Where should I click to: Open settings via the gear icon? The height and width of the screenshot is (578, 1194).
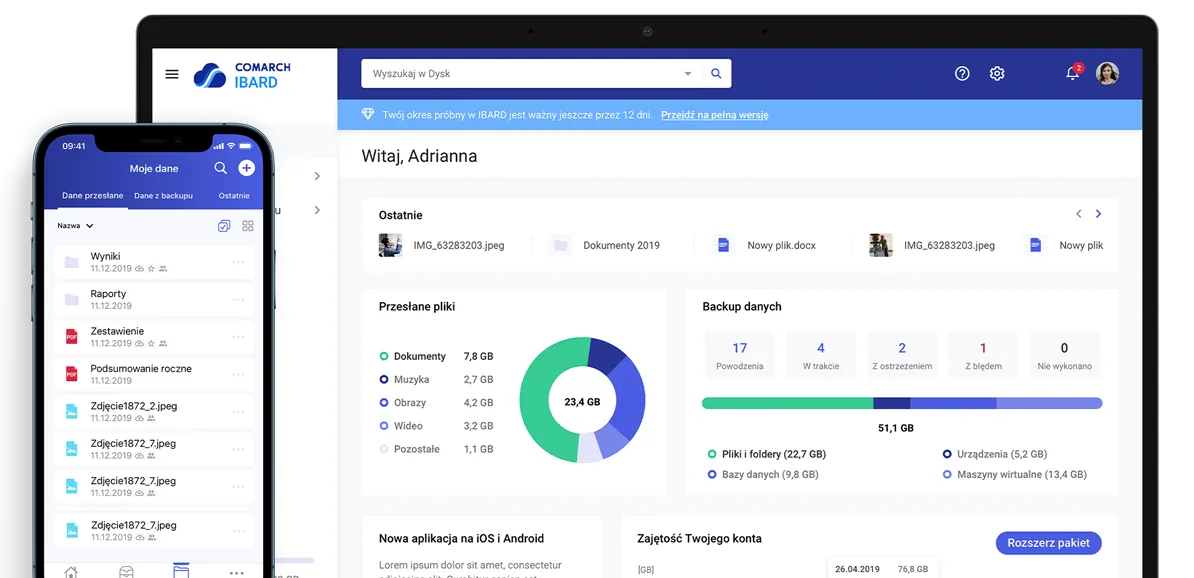(997, 74)
